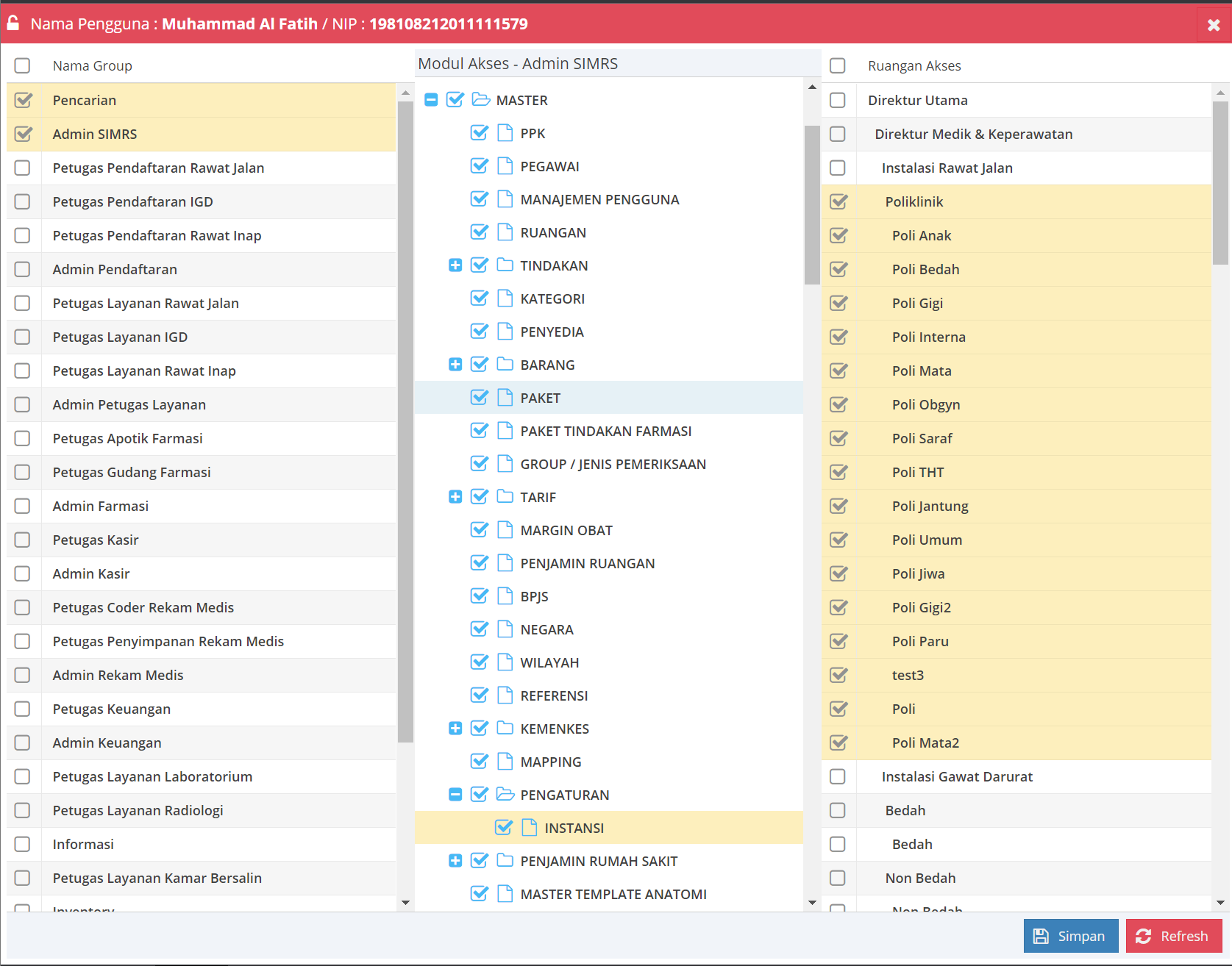This screenshot has height=966, width=1232.
Task: Uncheck the Admin SIMRS group checkbox
Action: 23,134
